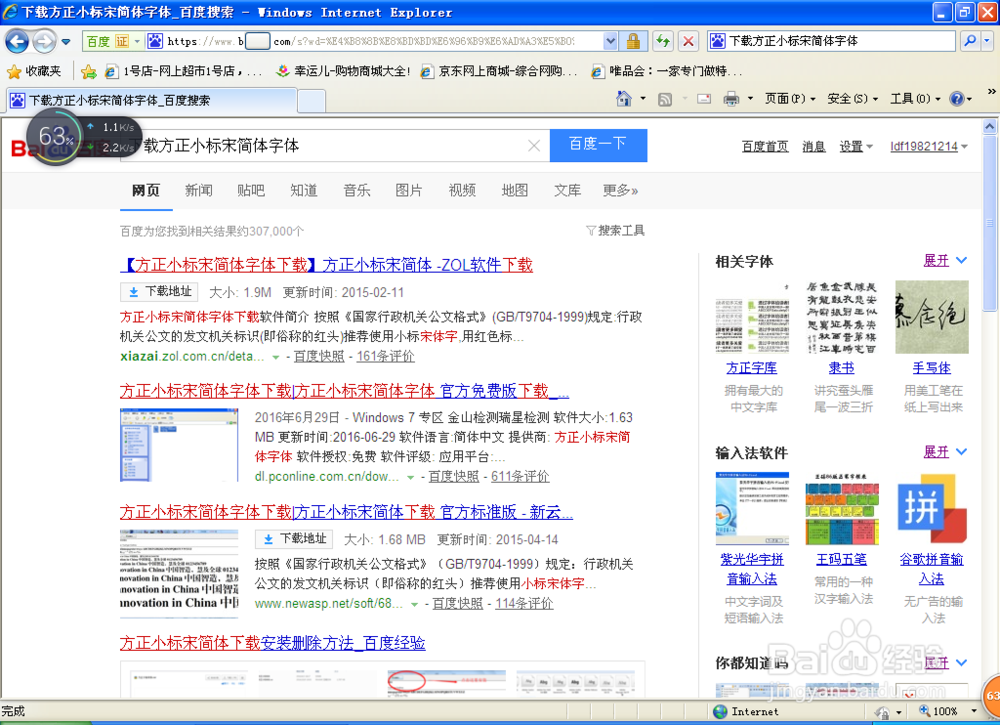This screenshot has height=725, width=1000.
Task: Expand the 相关字体 section with 展开
Action: (x=945, y=261)
